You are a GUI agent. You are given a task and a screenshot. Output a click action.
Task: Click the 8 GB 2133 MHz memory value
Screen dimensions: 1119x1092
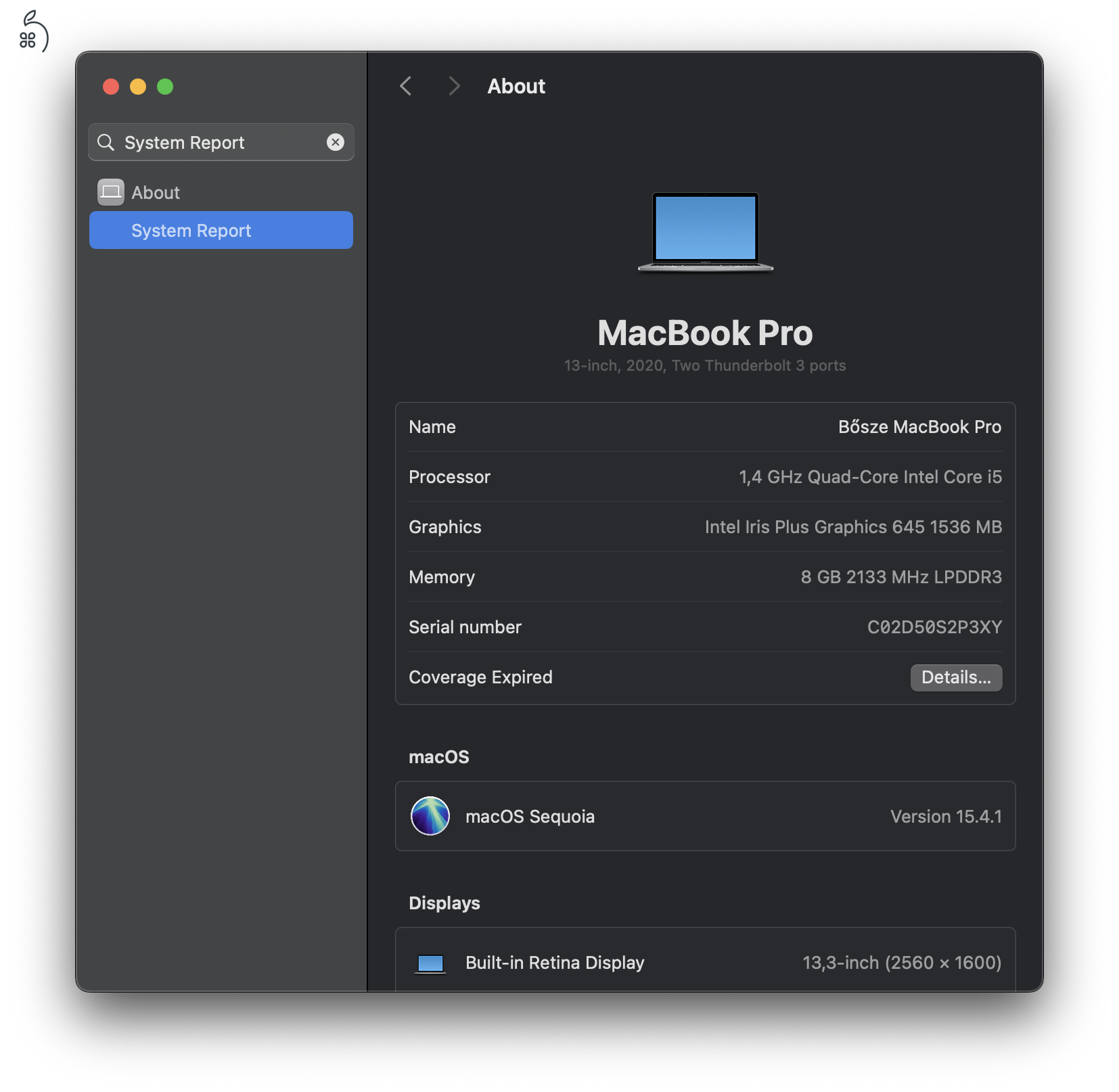coord(901,577)
